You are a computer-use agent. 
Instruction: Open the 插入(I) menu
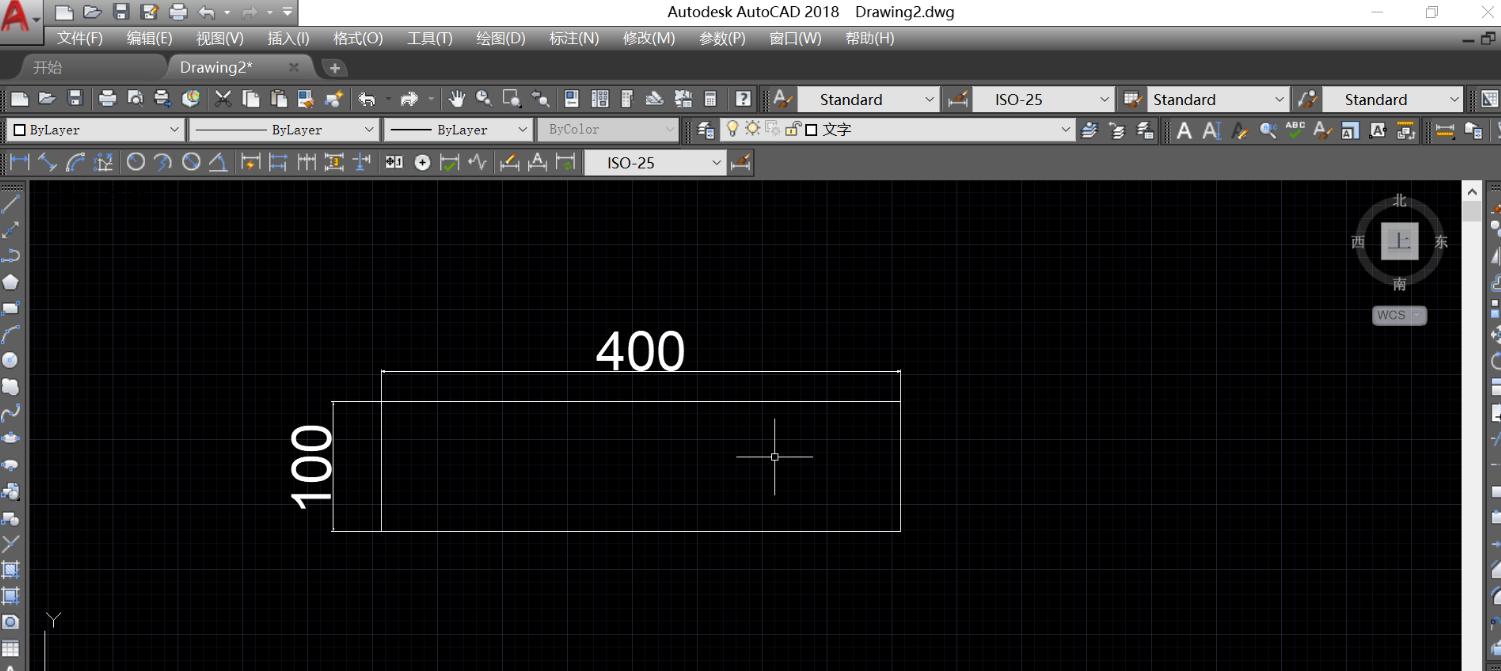(x=289, y=38)
